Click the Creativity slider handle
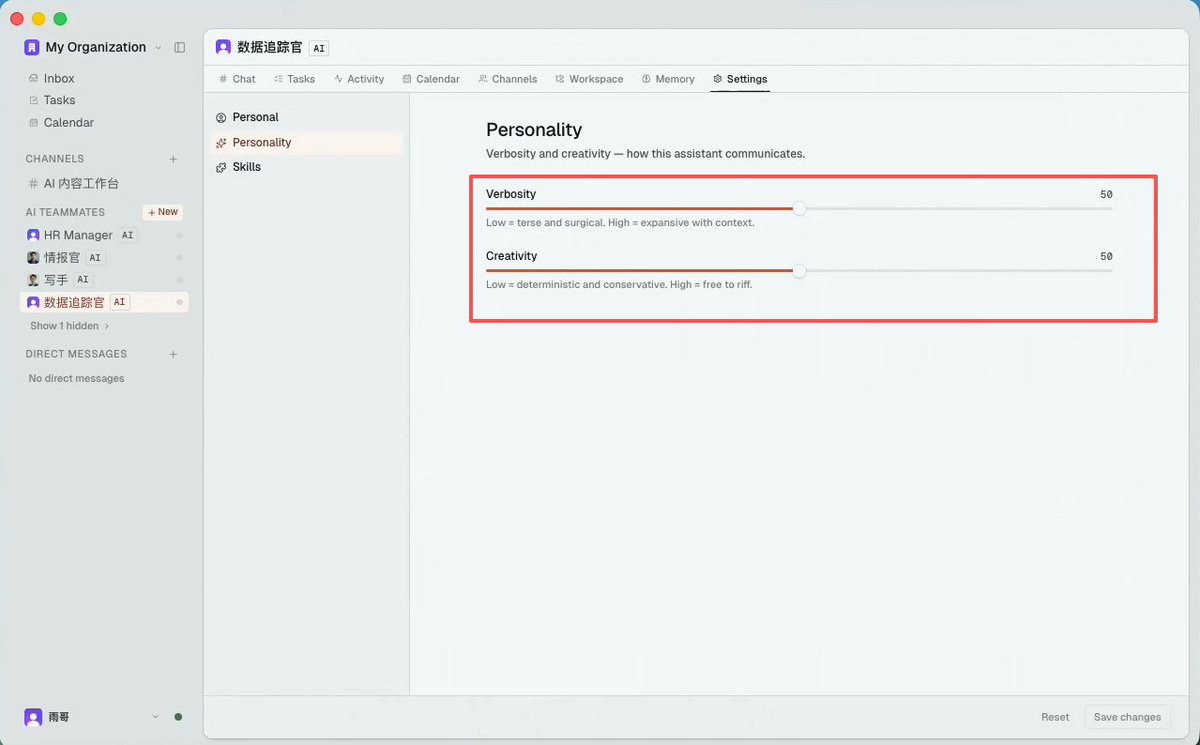The image size is (1200, 745). 799,270
